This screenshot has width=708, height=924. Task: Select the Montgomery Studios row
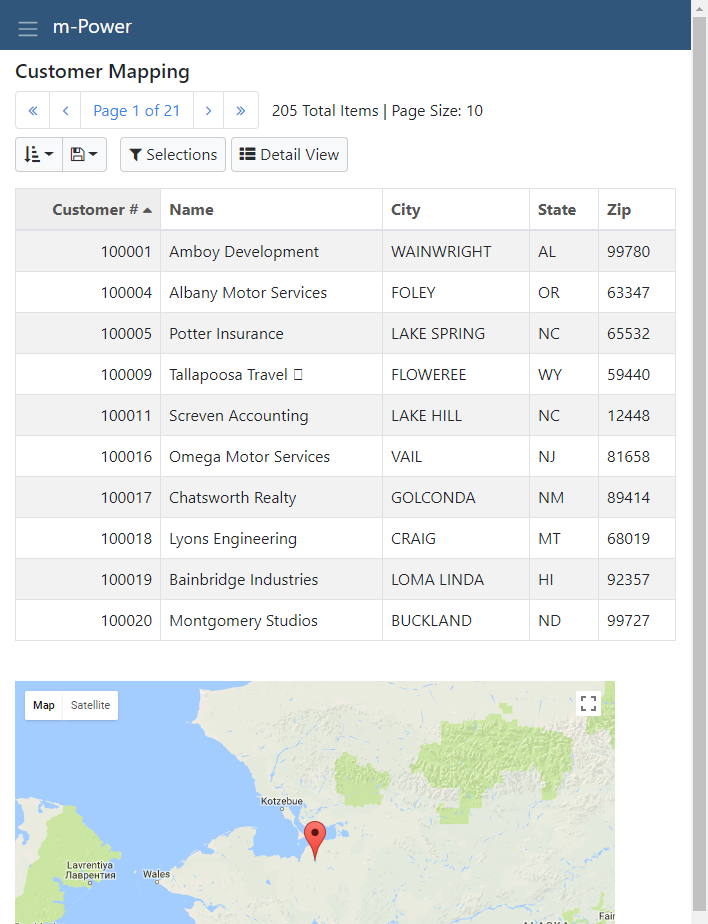pos(345,621)
